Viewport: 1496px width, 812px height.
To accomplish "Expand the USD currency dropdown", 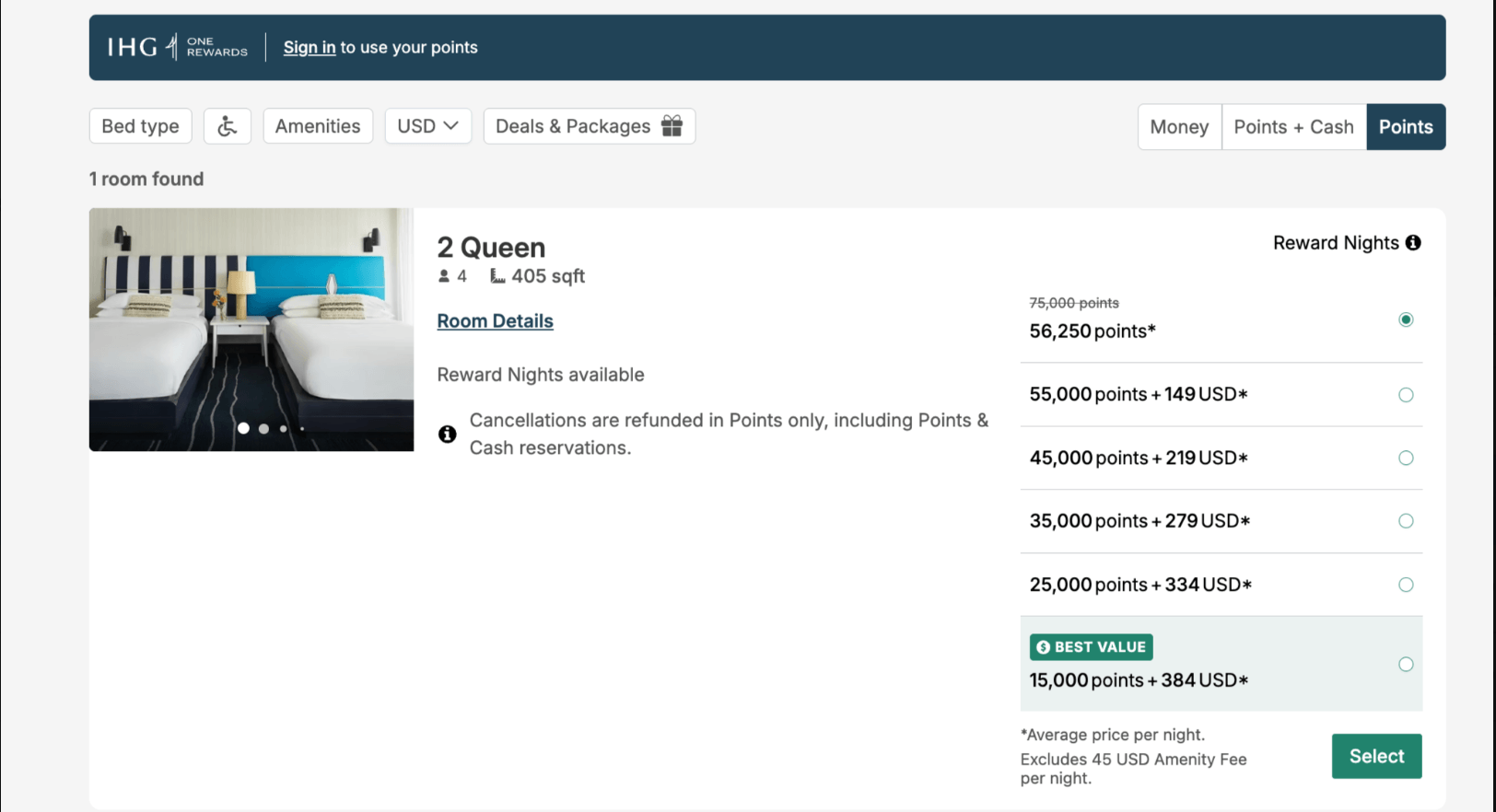I will pos(428,126).
